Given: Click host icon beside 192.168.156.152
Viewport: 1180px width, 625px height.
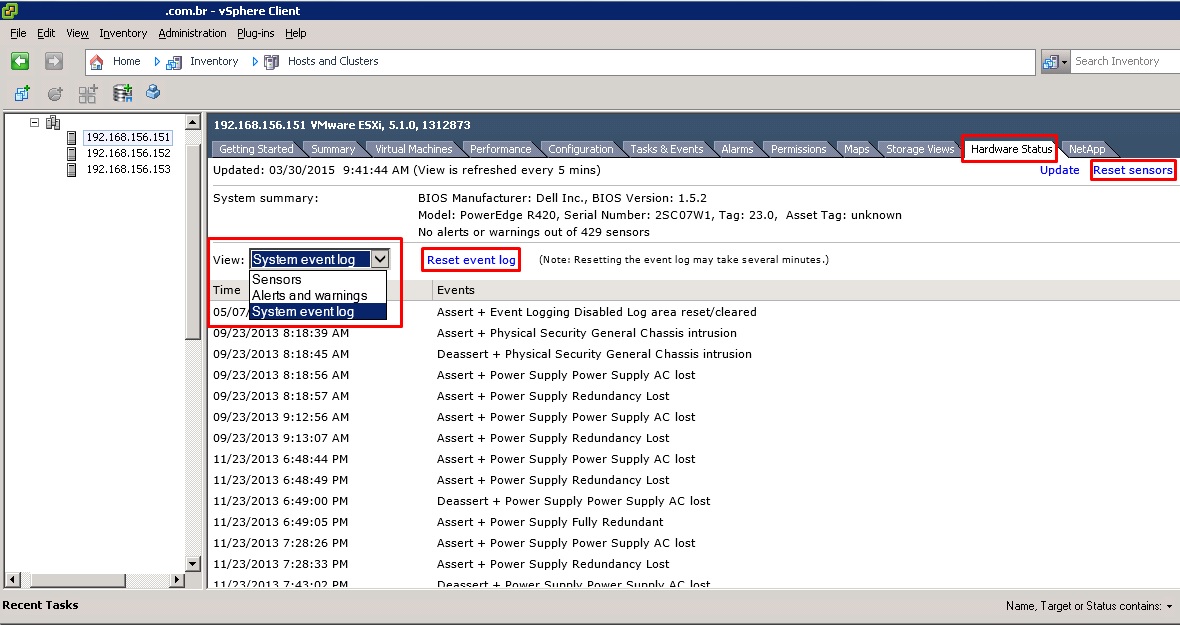Looking at the screenshot, I should click(72, 153).
